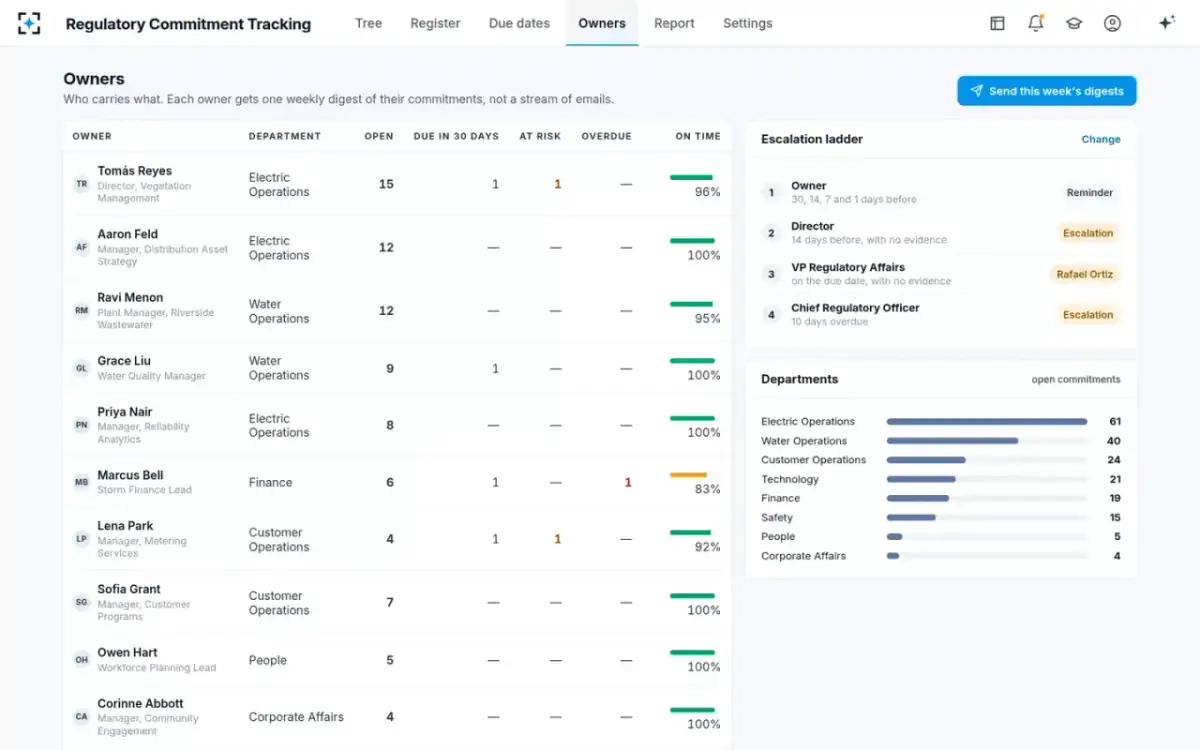
Task: Click the Safety department row
Action: pos(941,518)
